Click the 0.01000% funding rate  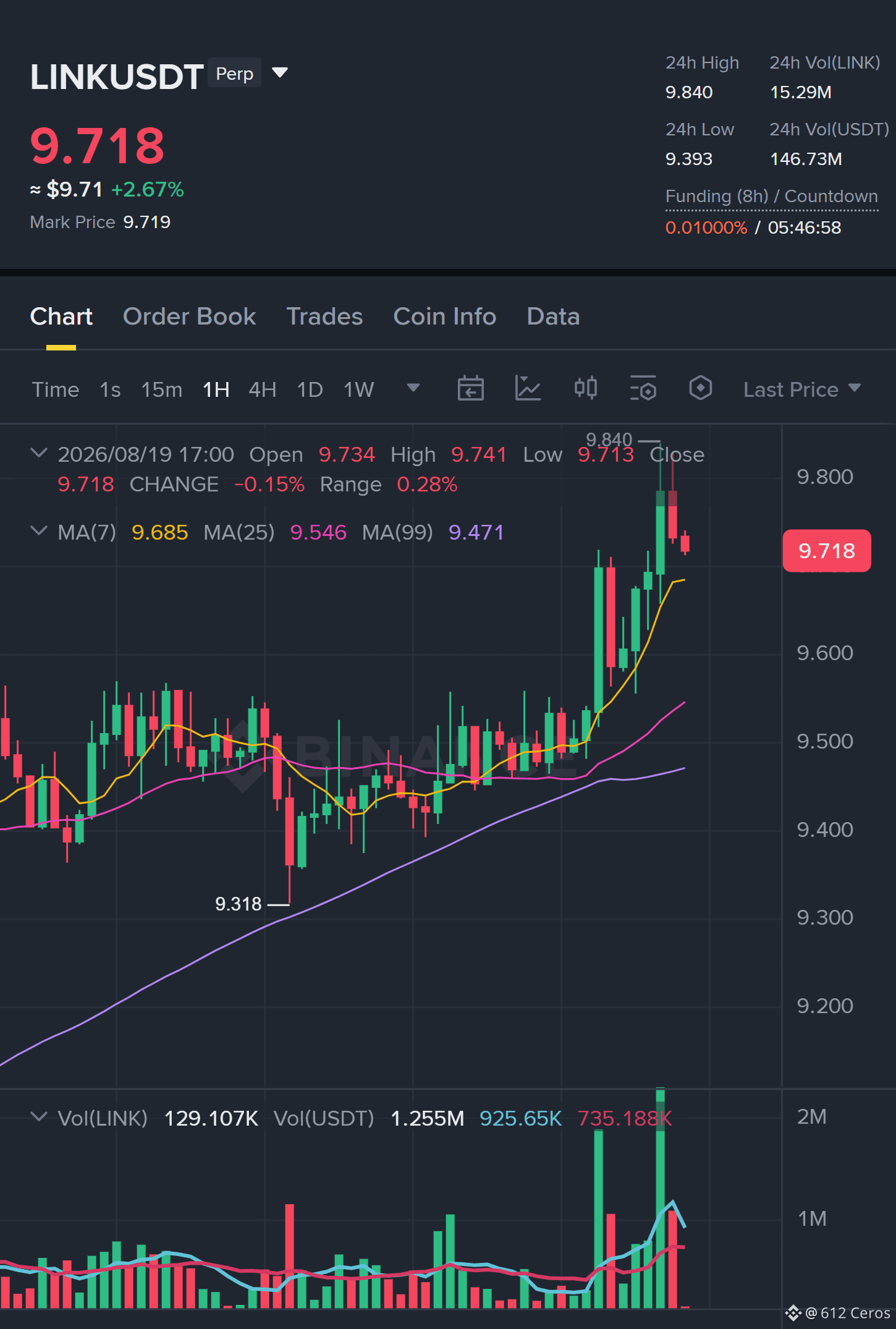pos(706,227)
